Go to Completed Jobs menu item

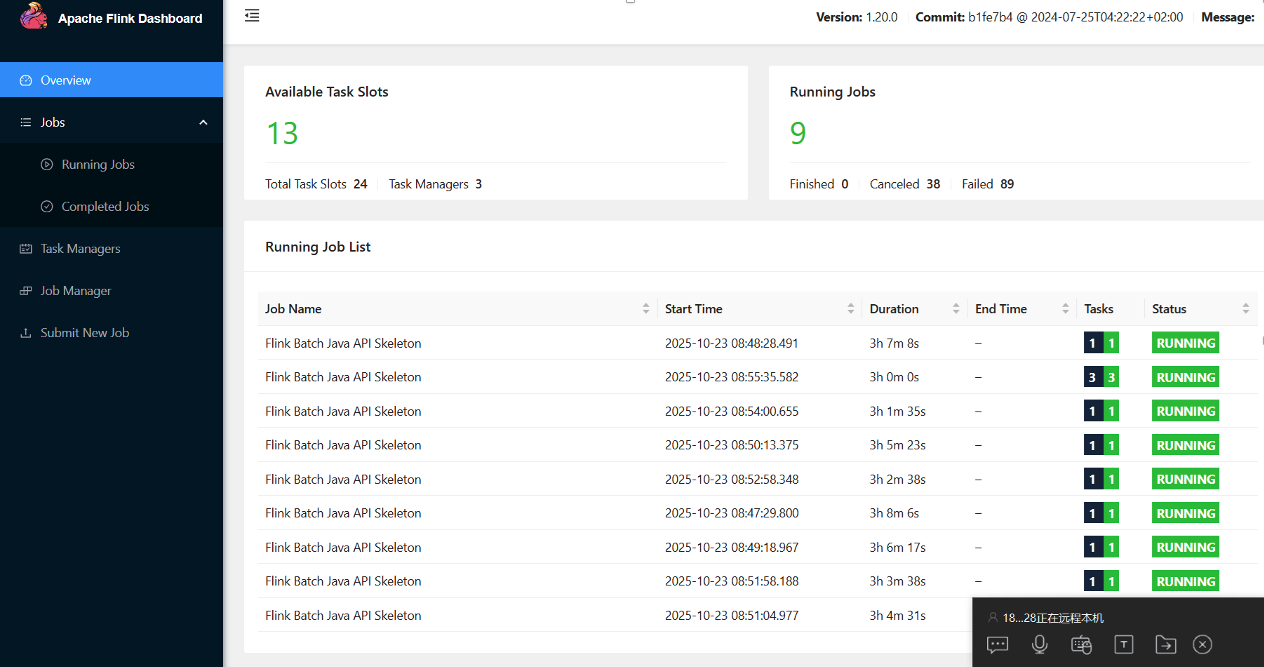pos(105,206)
